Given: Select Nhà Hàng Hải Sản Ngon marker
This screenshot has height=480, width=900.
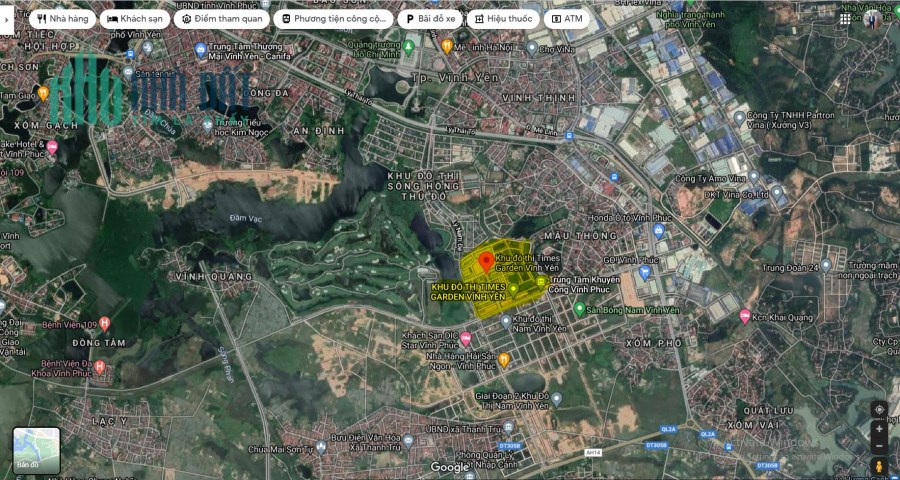Looking at the screenshot, I should click(x=504, y=360).
